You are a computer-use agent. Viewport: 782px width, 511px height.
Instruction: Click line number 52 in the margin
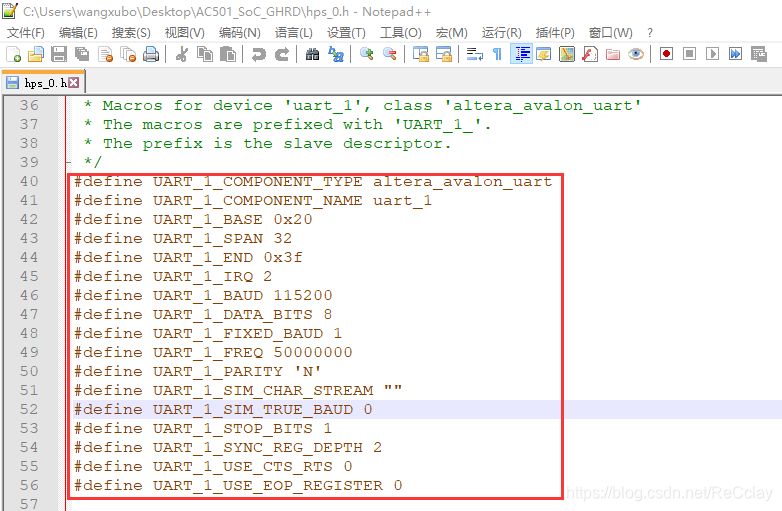pyautogui.click(x=29, y=409)
